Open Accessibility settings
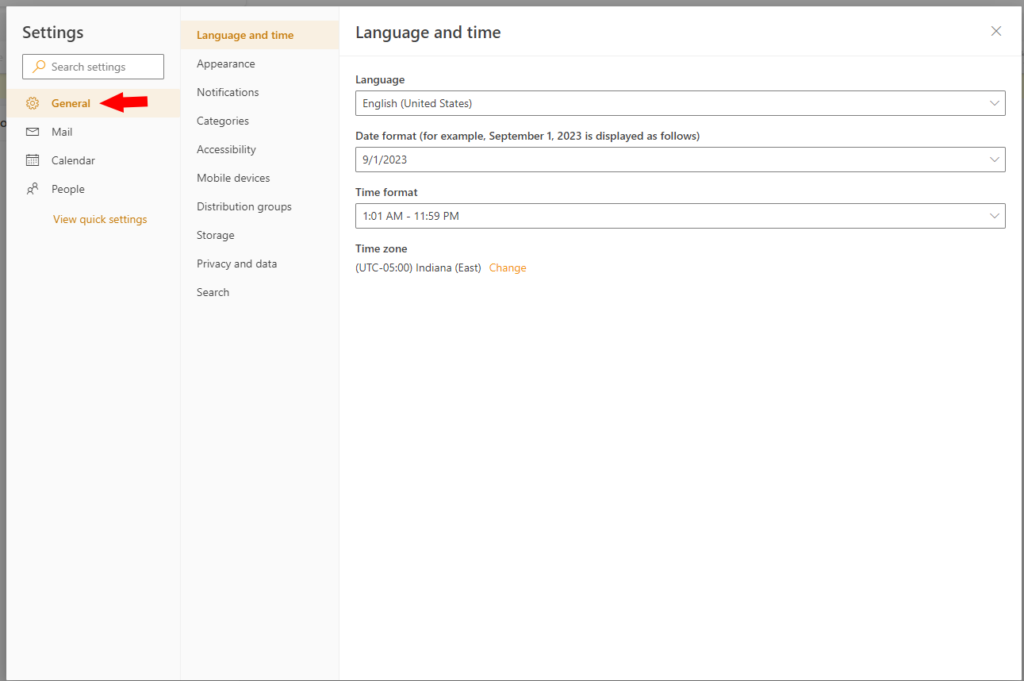1024x681 pixels. (x=226, y=149)
